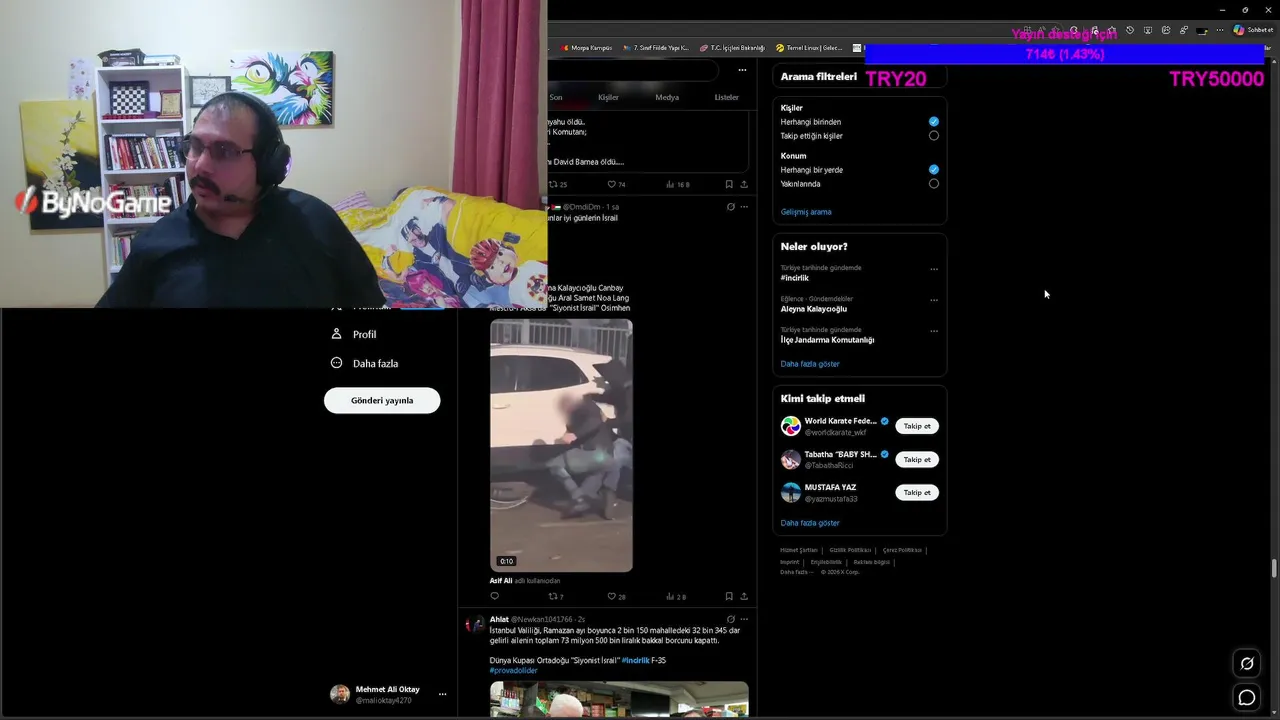1280x720 pixels.
Task: Follow Tabatha BABY SH account
Action: (917, 459)
